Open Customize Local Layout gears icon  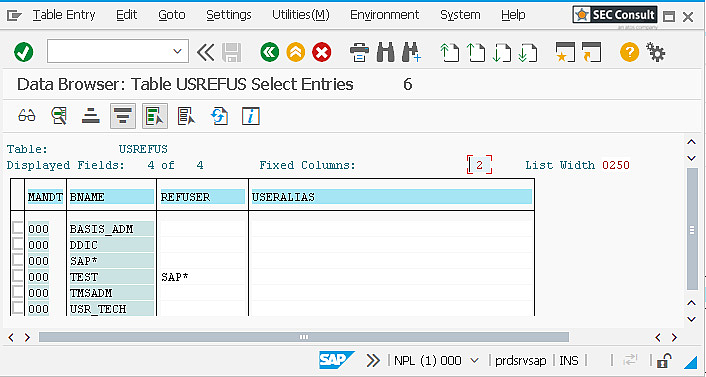click(655, 52)
